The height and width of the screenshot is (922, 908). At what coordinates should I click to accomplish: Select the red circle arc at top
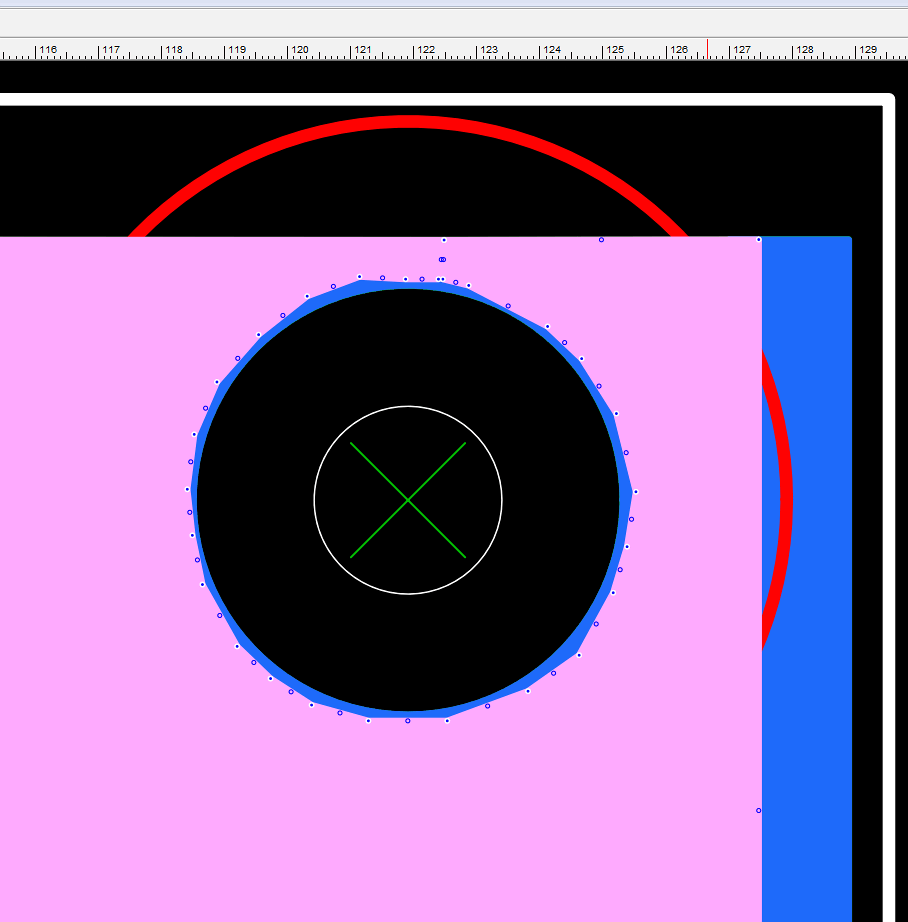click(408, 122)
